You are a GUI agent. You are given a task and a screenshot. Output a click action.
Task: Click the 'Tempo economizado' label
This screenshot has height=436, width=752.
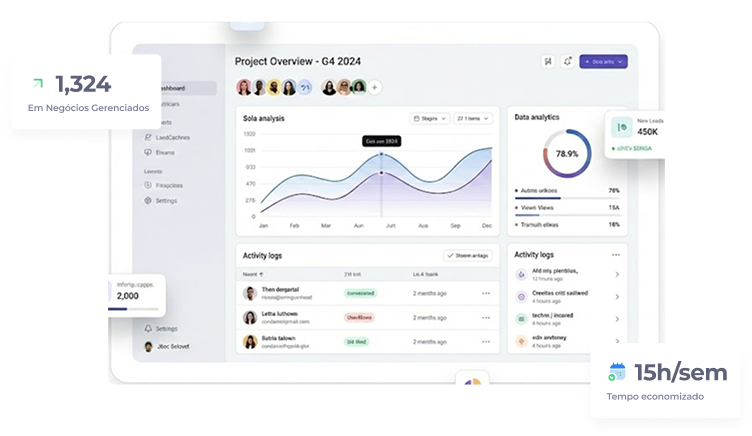coord(655,397)
